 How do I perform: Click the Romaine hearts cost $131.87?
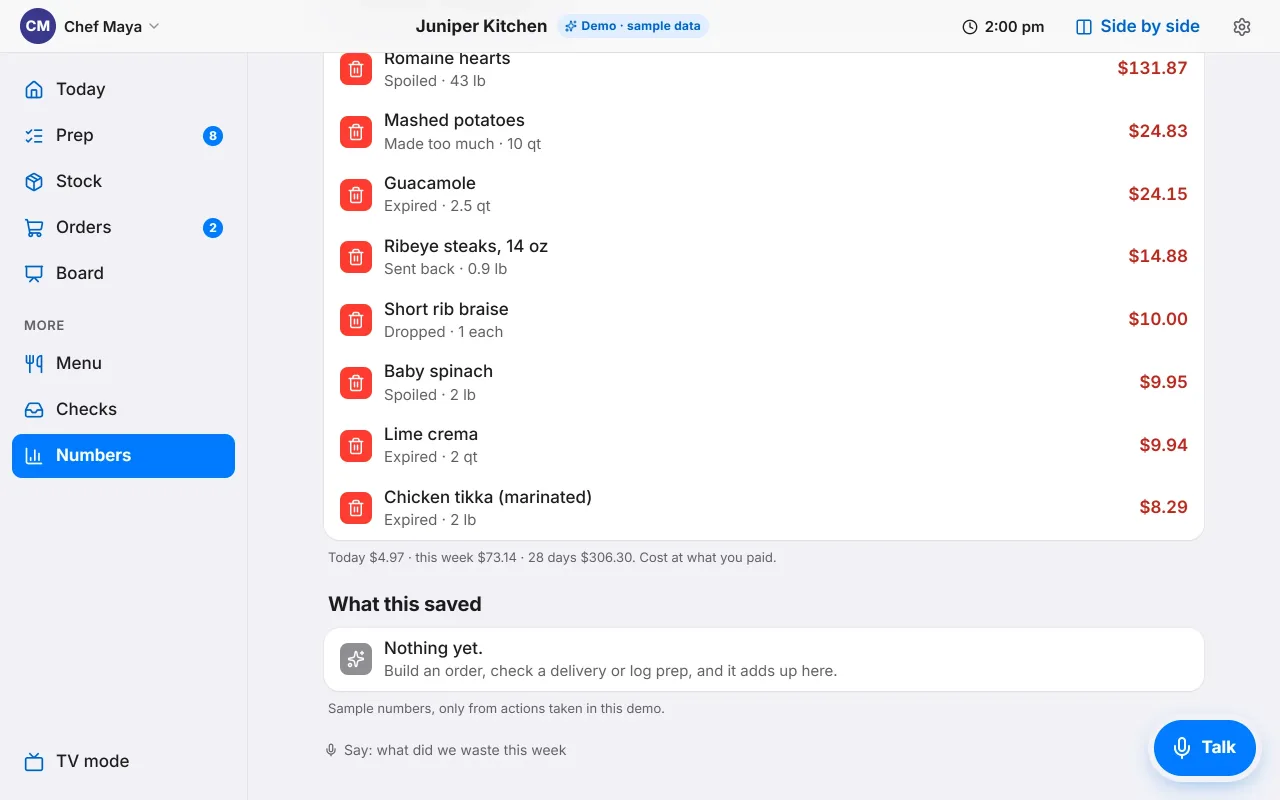point(1152,68)
